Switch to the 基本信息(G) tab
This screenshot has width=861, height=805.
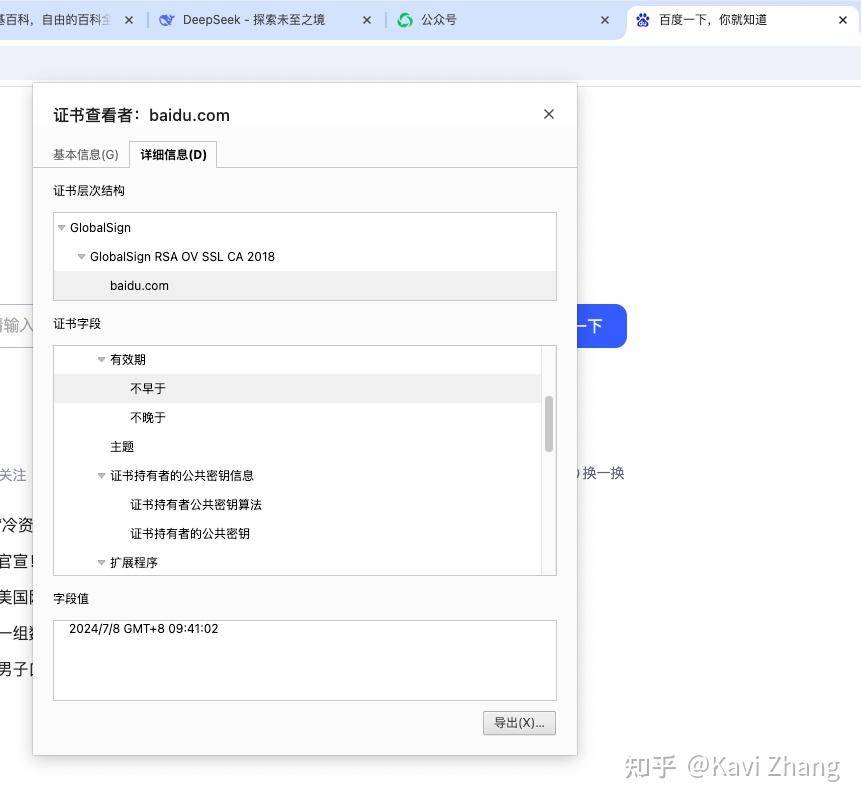tap(86, 155)
